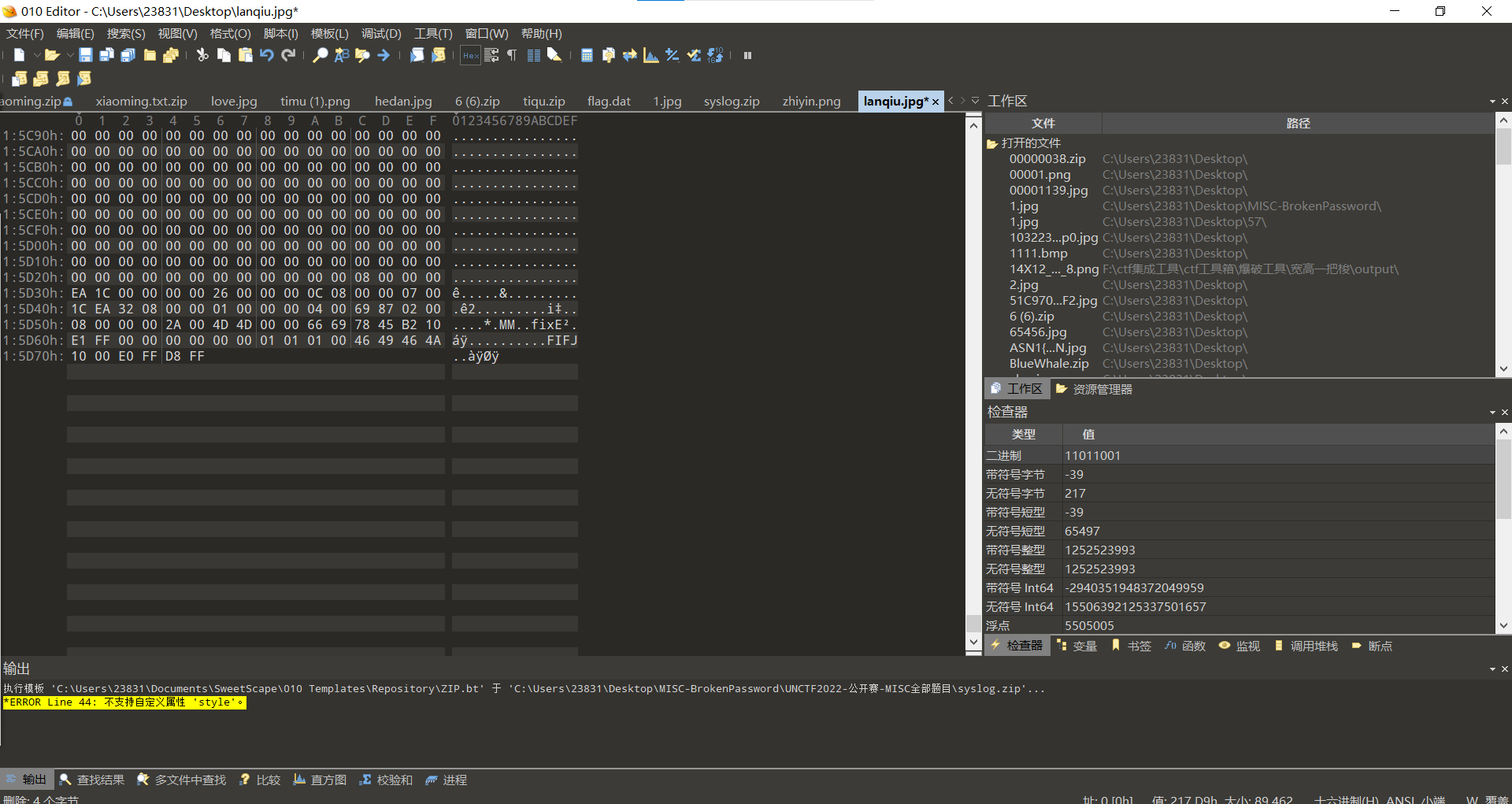Open the 查找结果 bottom tab
1512x804 pixels.
coord(91,780)
